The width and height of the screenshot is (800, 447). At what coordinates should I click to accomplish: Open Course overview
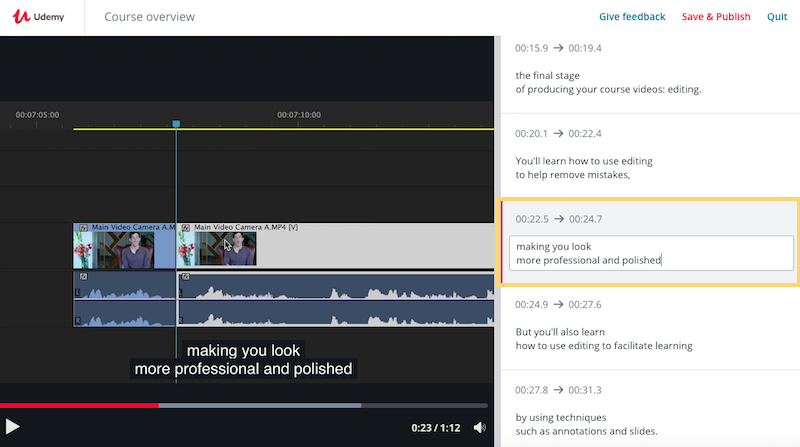[150, 17]
